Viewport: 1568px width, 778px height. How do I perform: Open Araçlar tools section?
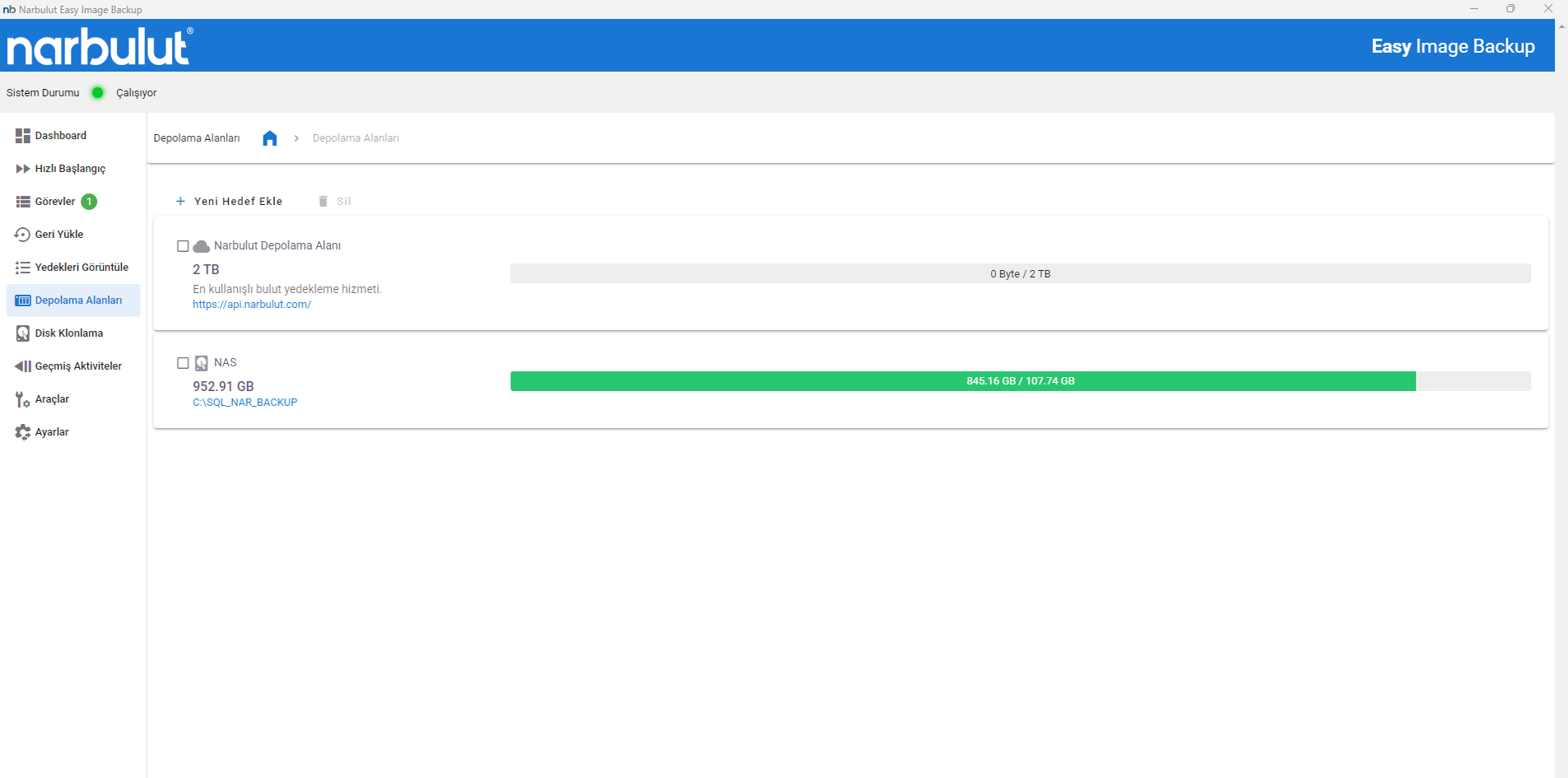(x=51, y=399)
